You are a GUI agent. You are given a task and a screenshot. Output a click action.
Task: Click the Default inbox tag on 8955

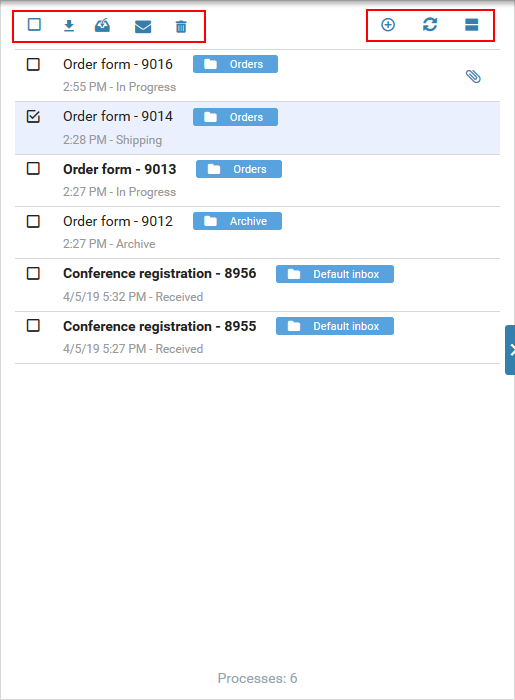tap(335, 326)
